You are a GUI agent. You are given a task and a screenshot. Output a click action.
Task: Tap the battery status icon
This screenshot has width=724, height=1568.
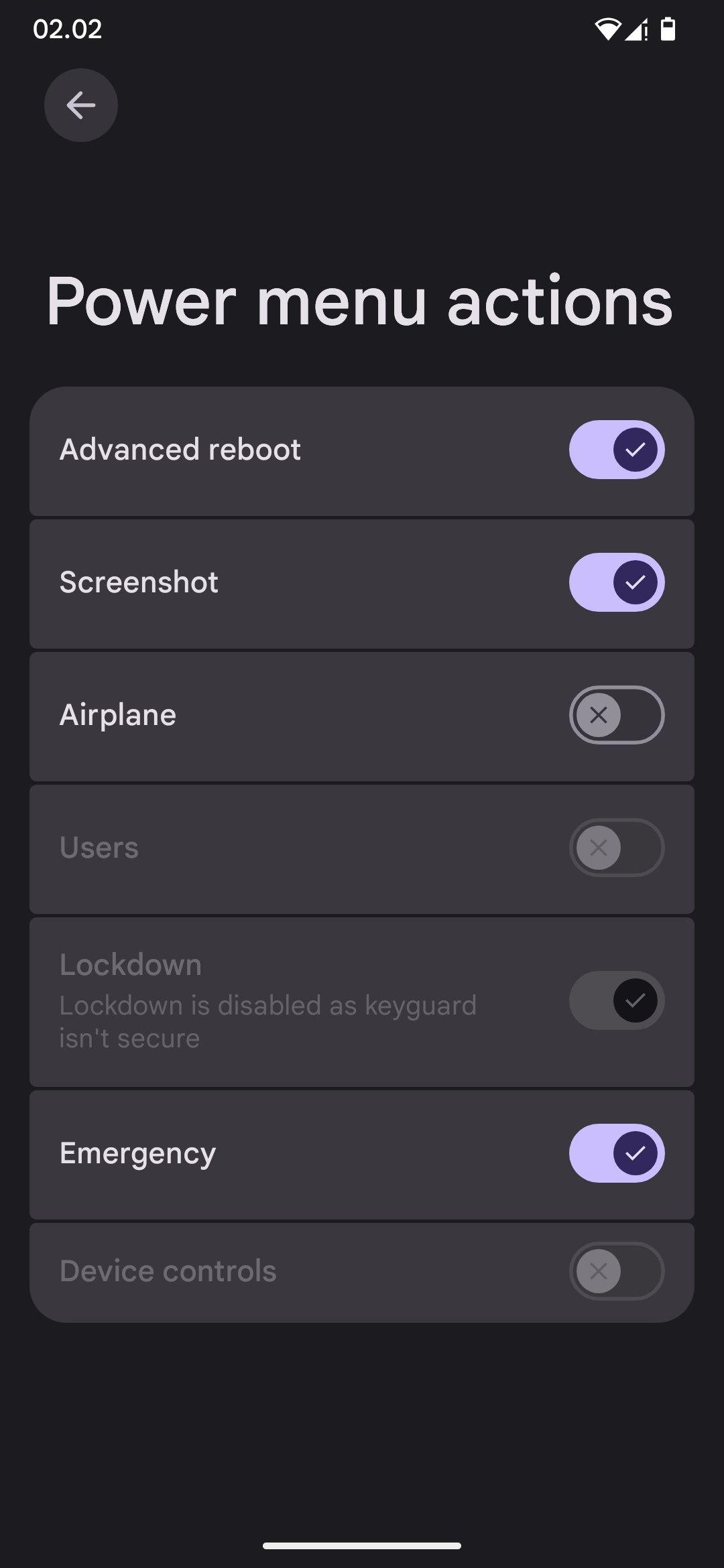pyautogui.click(x=668, y=29)
